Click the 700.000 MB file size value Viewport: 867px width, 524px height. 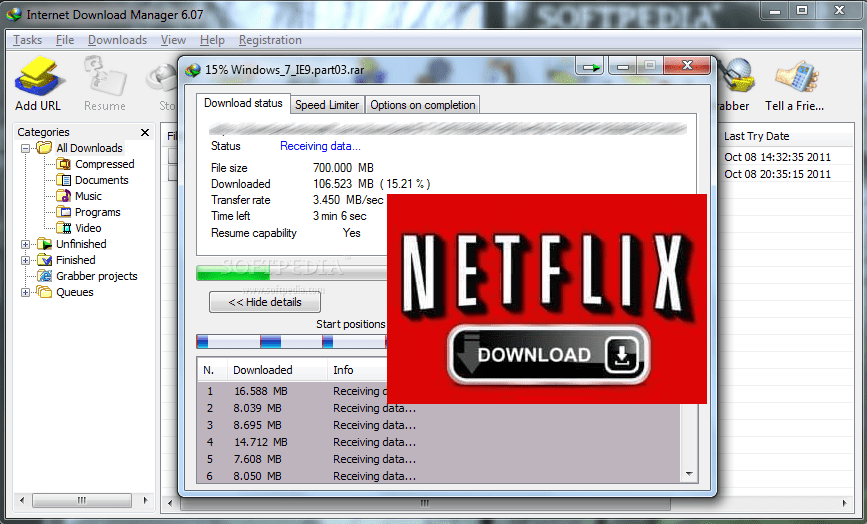[x=343, y=167]
